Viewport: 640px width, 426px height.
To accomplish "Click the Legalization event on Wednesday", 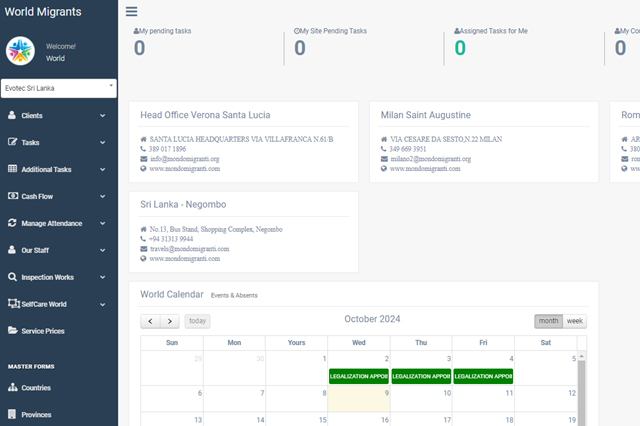I will [x=358, y=376].
